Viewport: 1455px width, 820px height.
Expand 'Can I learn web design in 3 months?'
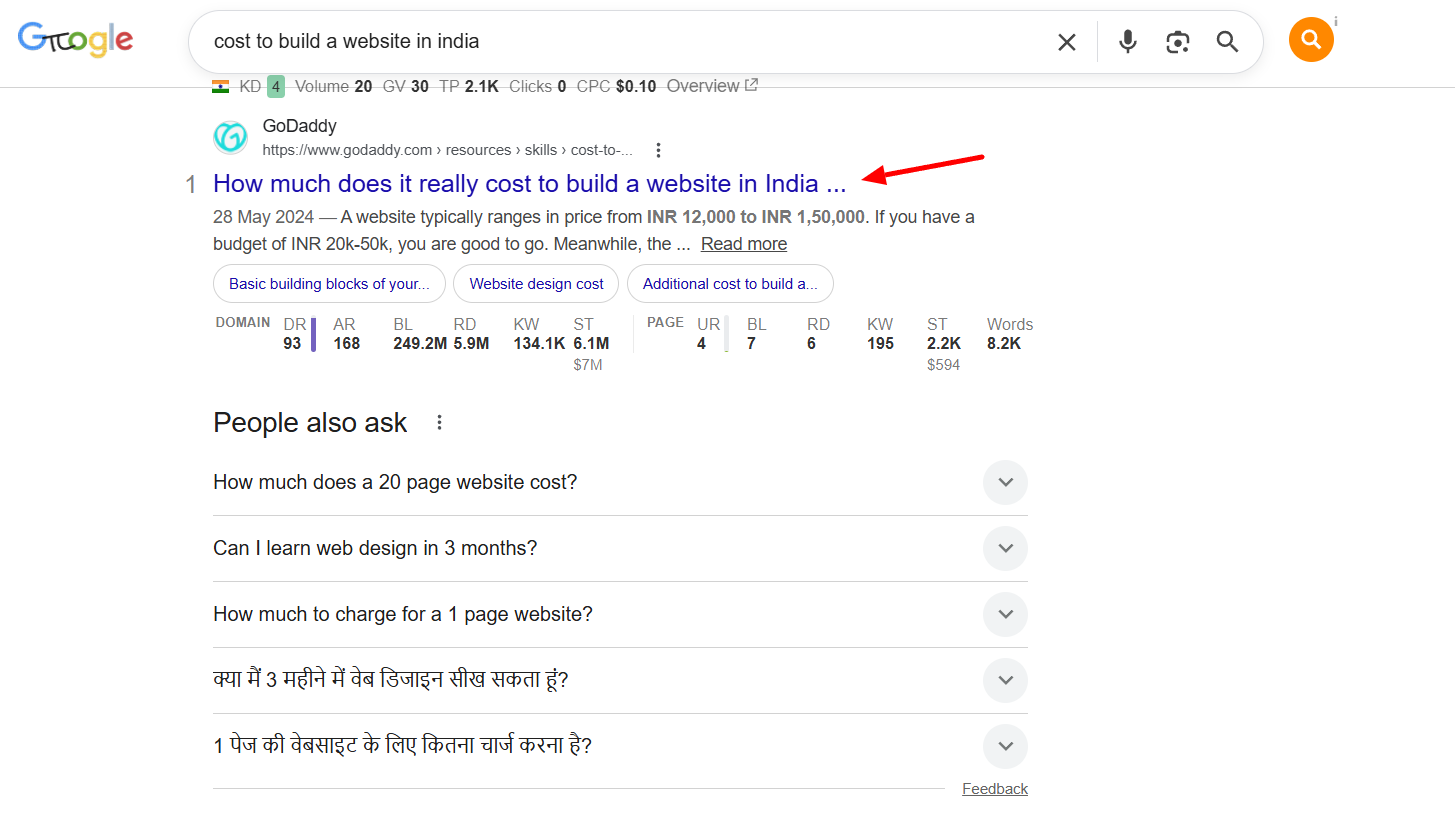pos(1005,548)
